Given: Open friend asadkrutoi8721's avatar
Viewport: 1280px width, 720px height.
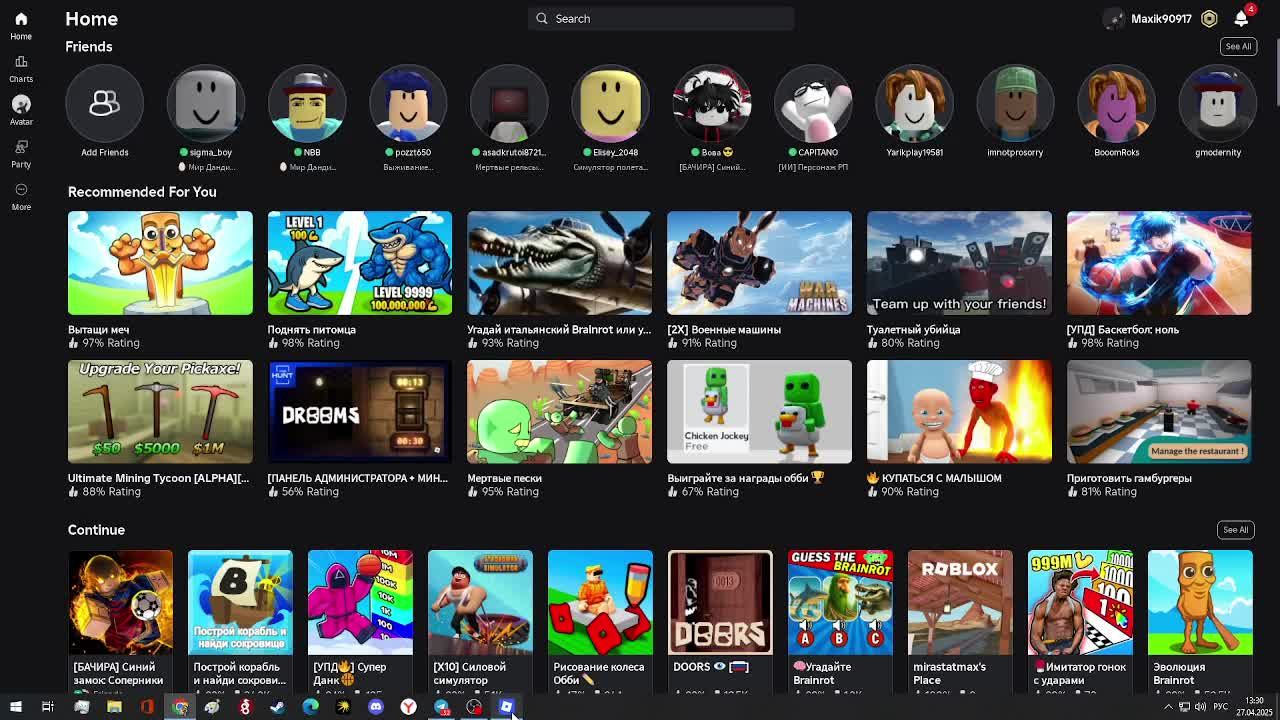Looking at the screenshot, I should coord(509,104).
